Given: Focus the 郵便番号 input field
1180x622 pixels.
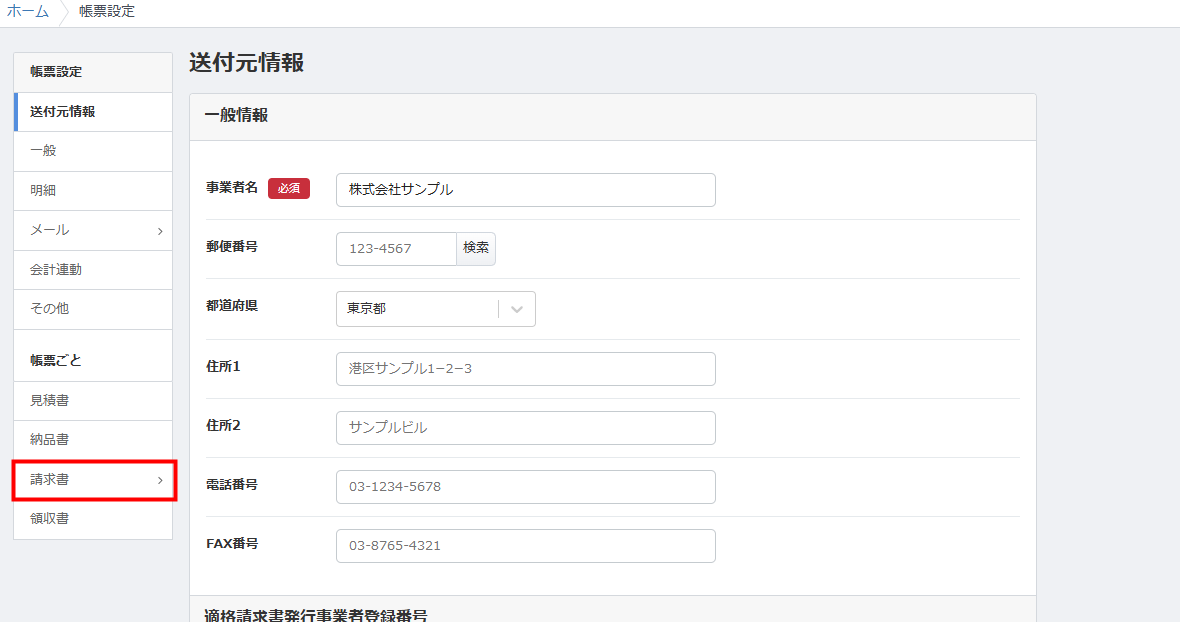Looking at the screenshot, I should click(x=396, y=249).
